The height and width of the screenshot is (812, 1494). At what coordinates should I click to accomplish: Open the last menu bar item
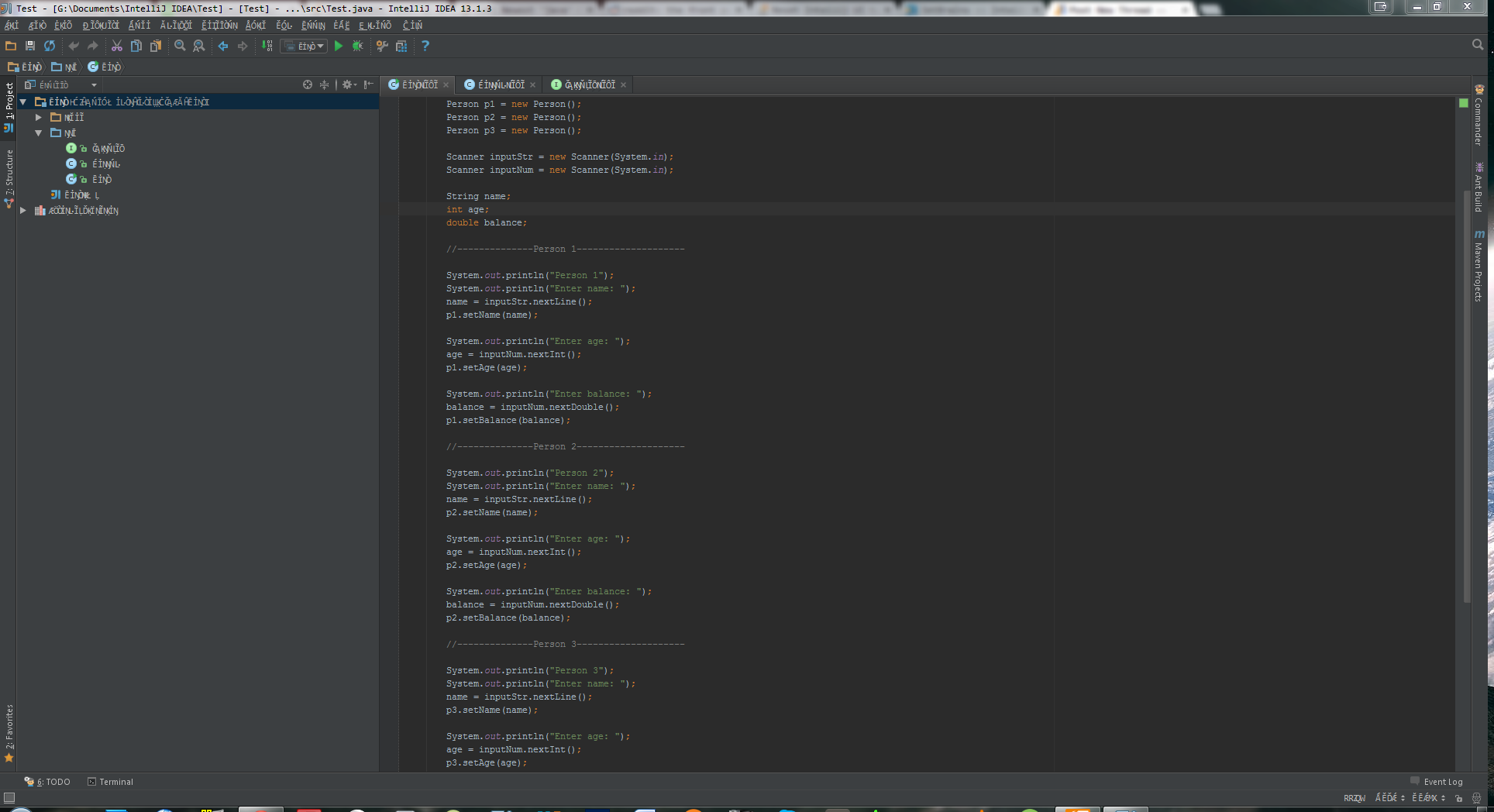coord(412,26)
